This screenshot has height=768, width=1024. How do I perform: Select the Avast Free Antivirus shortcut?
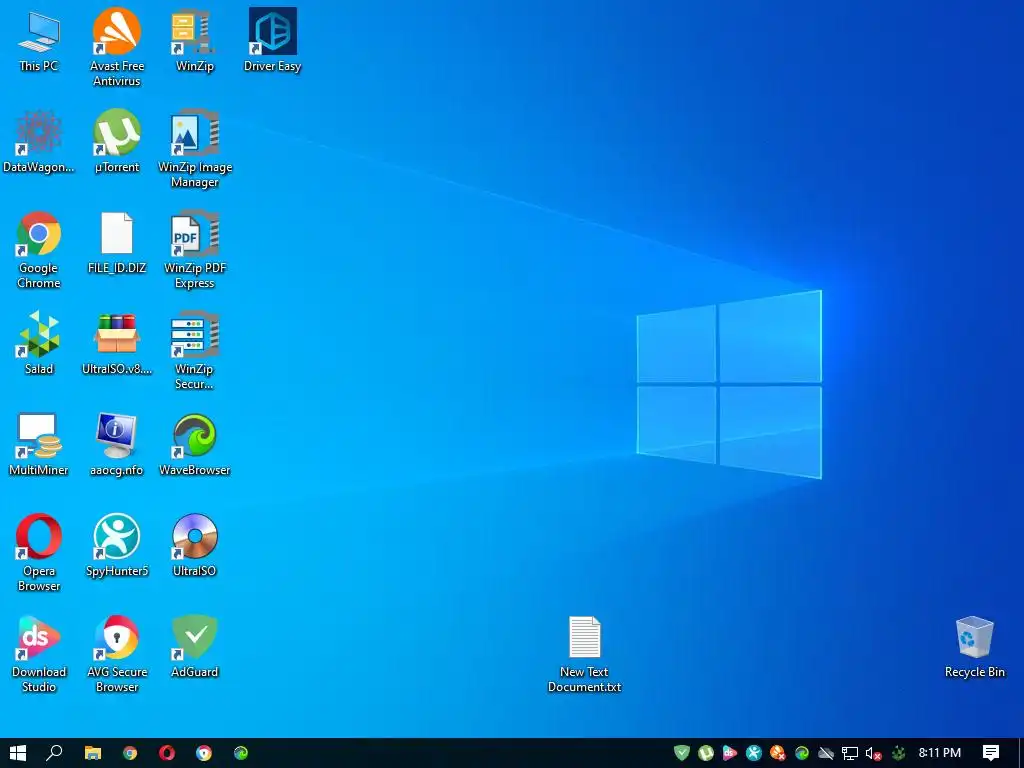point(117,47)
